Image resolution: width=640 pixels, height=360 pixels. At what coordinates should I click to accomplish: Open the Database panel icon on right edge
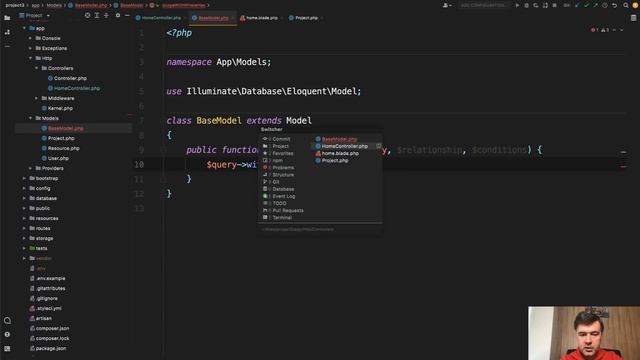[x=633, y=18]
